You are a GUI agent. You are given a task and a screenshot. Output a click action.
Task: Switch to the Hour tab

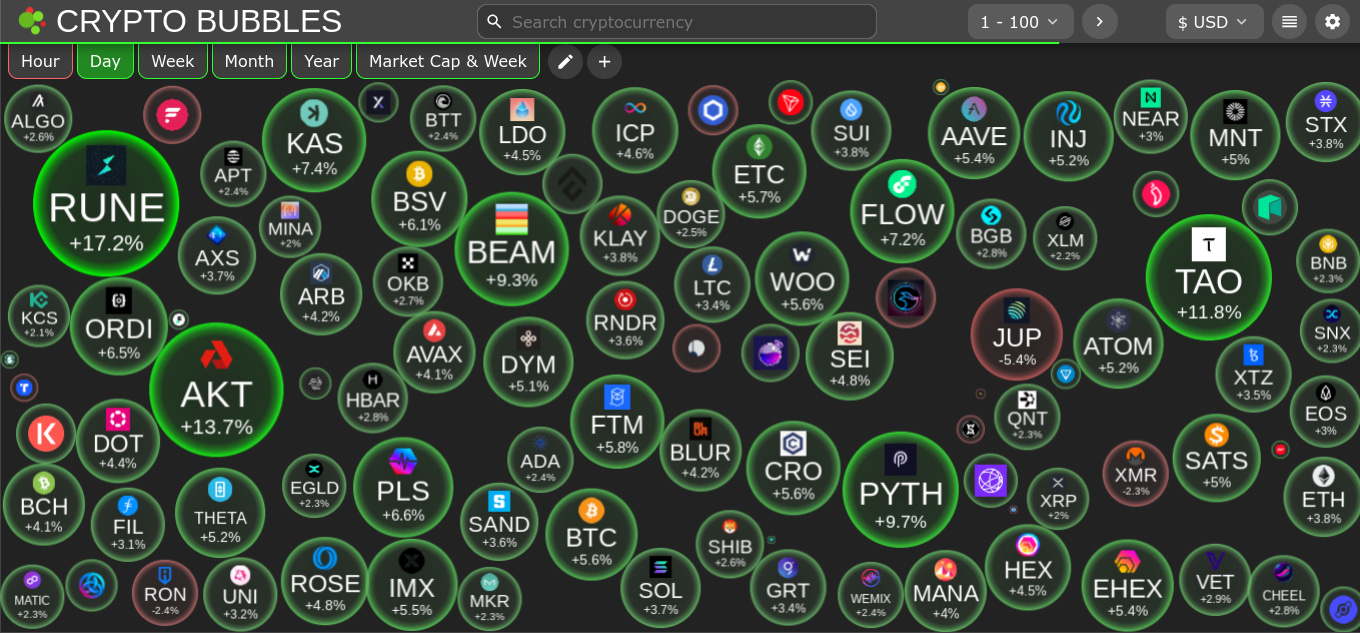(x=40, y=61)
